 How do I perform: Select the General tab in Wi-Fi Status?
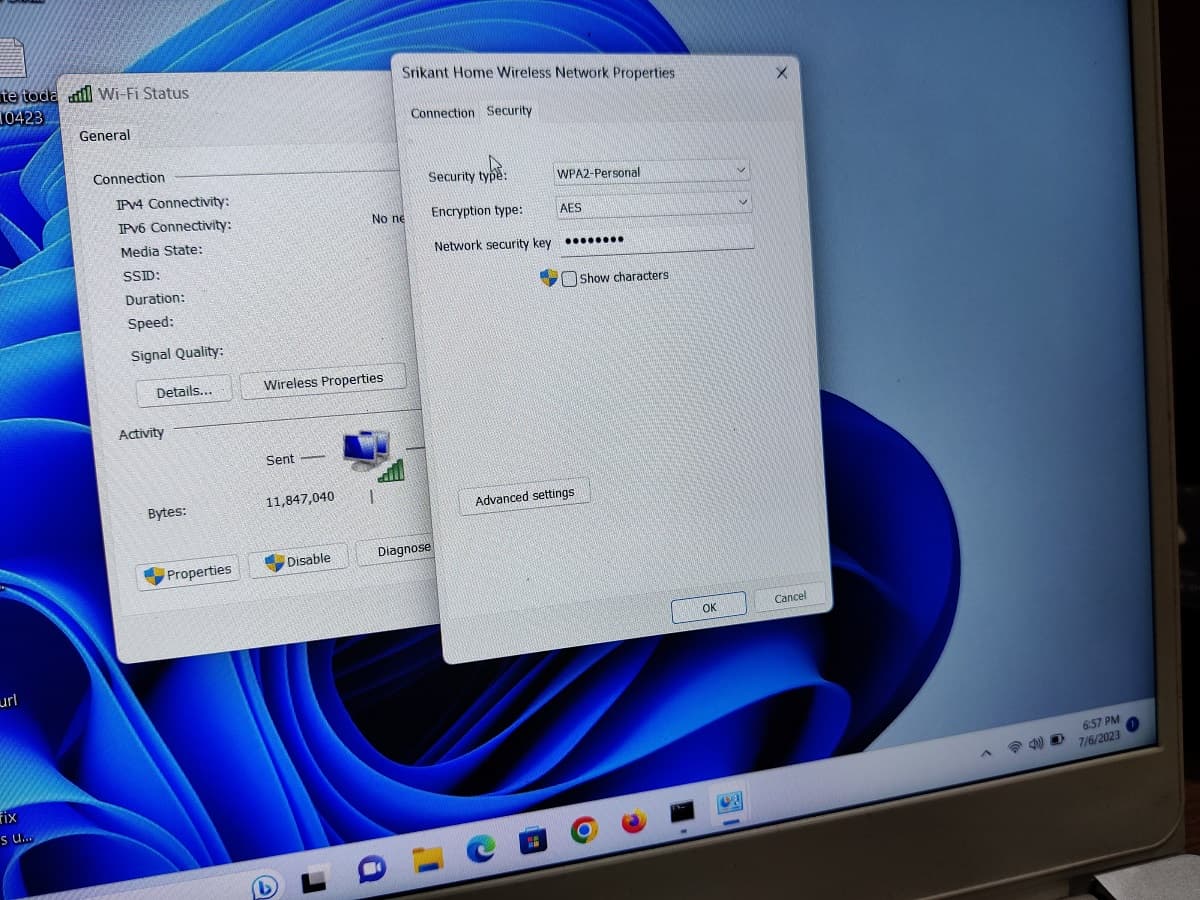[104, 135]
